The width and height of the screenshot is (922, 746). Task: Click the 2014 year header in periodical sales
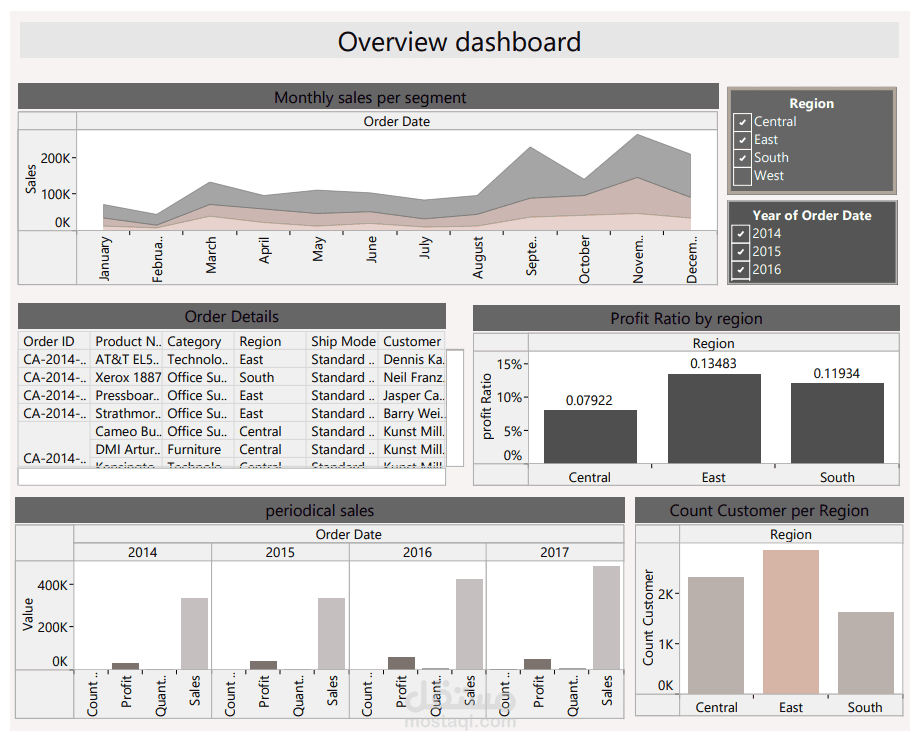click(142, 553)
